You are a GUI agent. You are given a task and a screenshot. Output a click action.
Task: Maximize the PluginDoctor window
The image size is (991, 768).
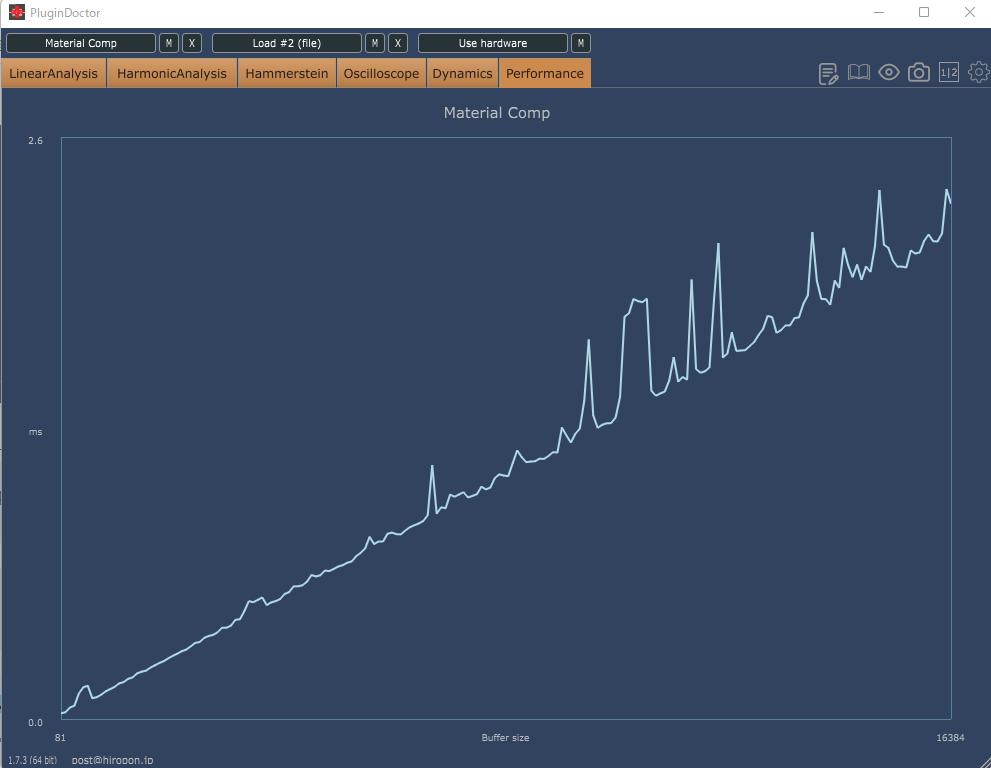[x=924, y=12]
